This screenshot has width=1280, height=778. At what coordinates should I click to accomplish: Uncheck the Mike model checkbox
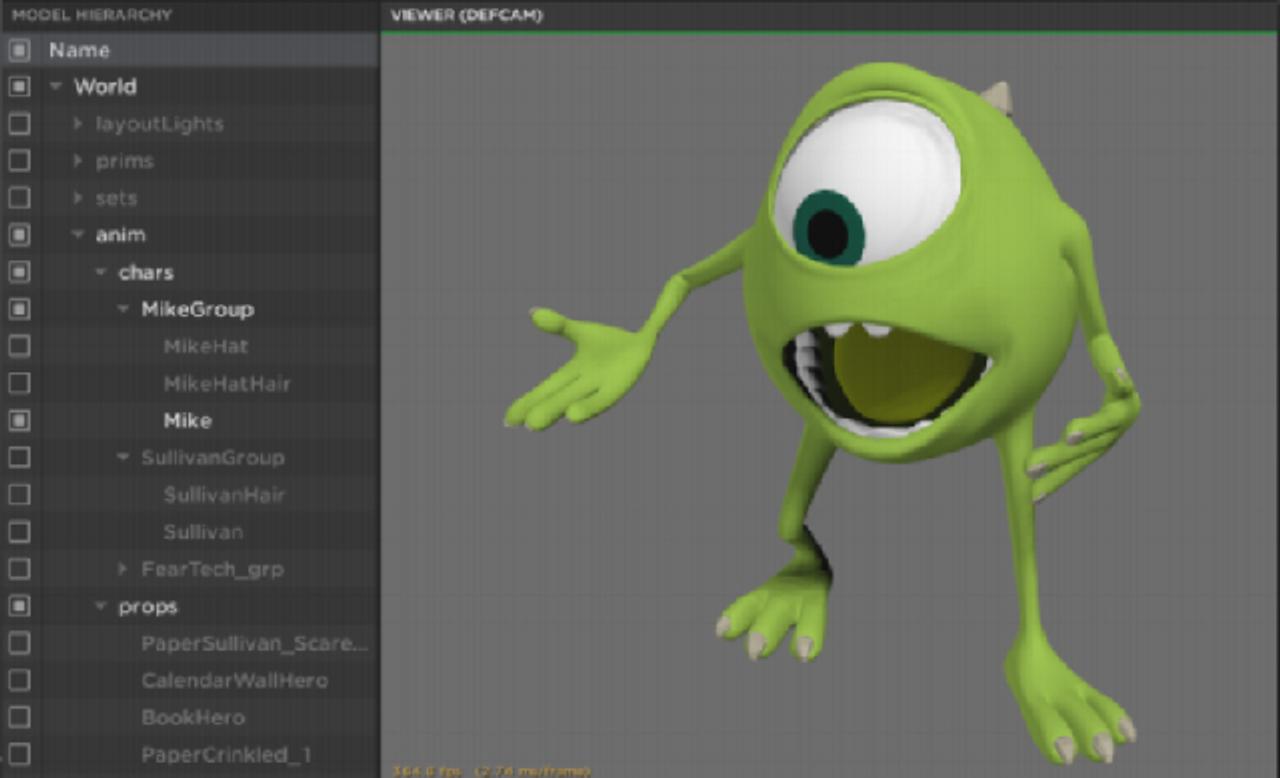click(x=19, y=420)
